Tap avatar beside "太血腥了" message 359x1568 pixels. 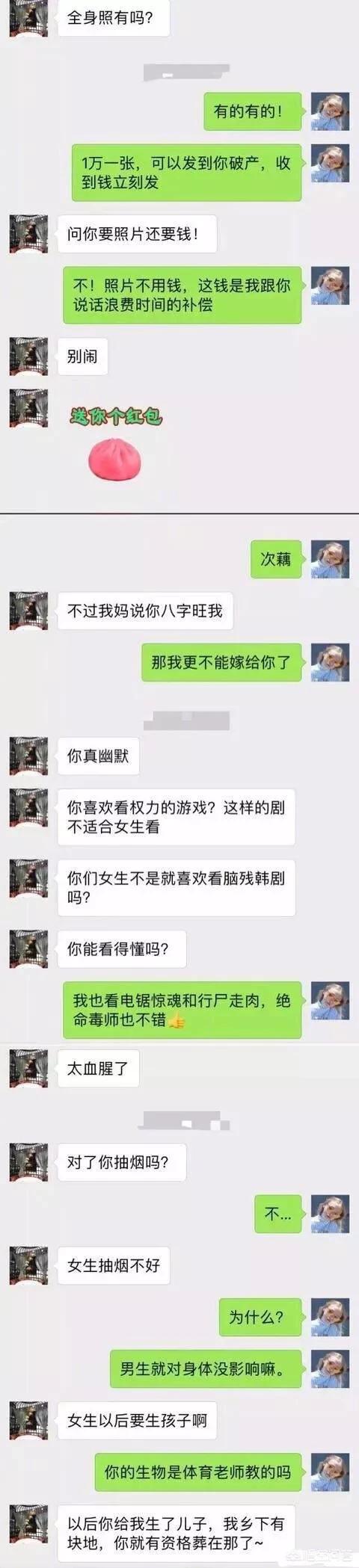[x=28, y=1068]
